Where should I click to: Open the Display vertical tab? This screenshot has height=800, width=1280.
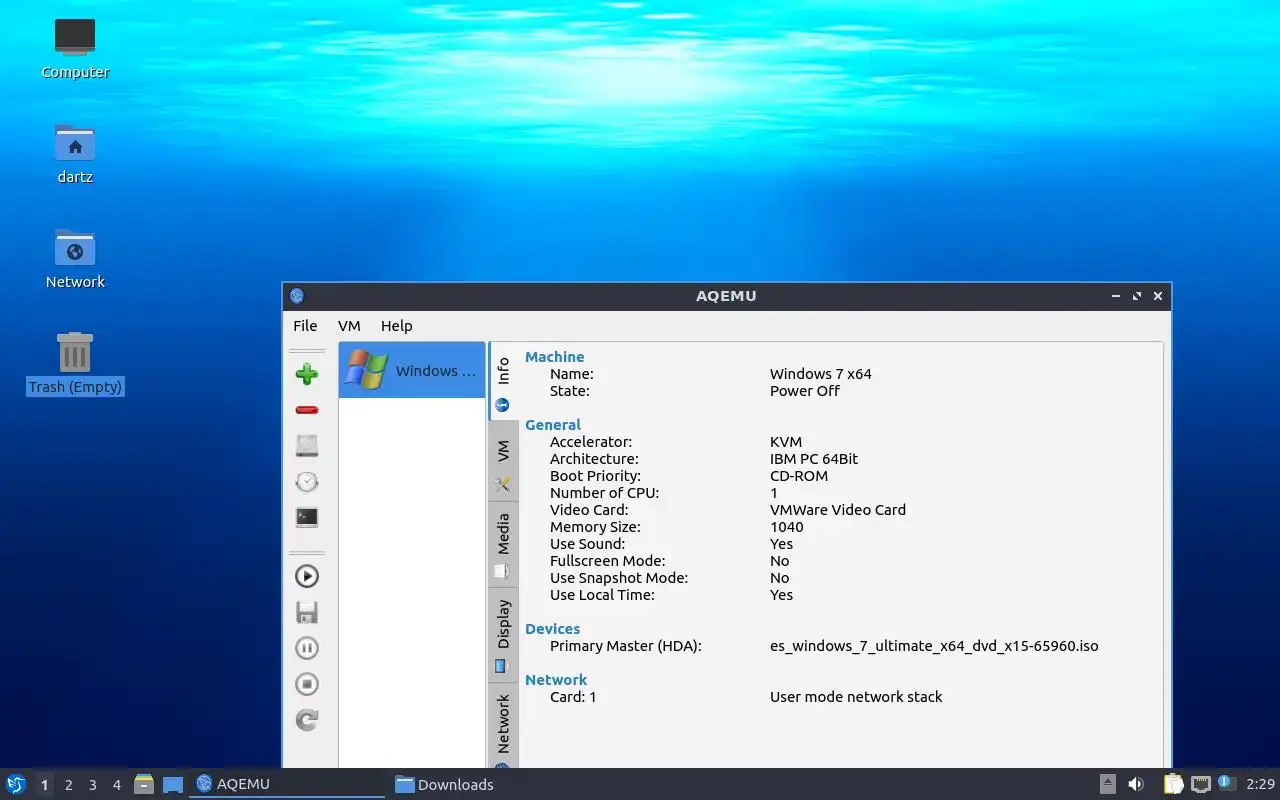[503, 634]
